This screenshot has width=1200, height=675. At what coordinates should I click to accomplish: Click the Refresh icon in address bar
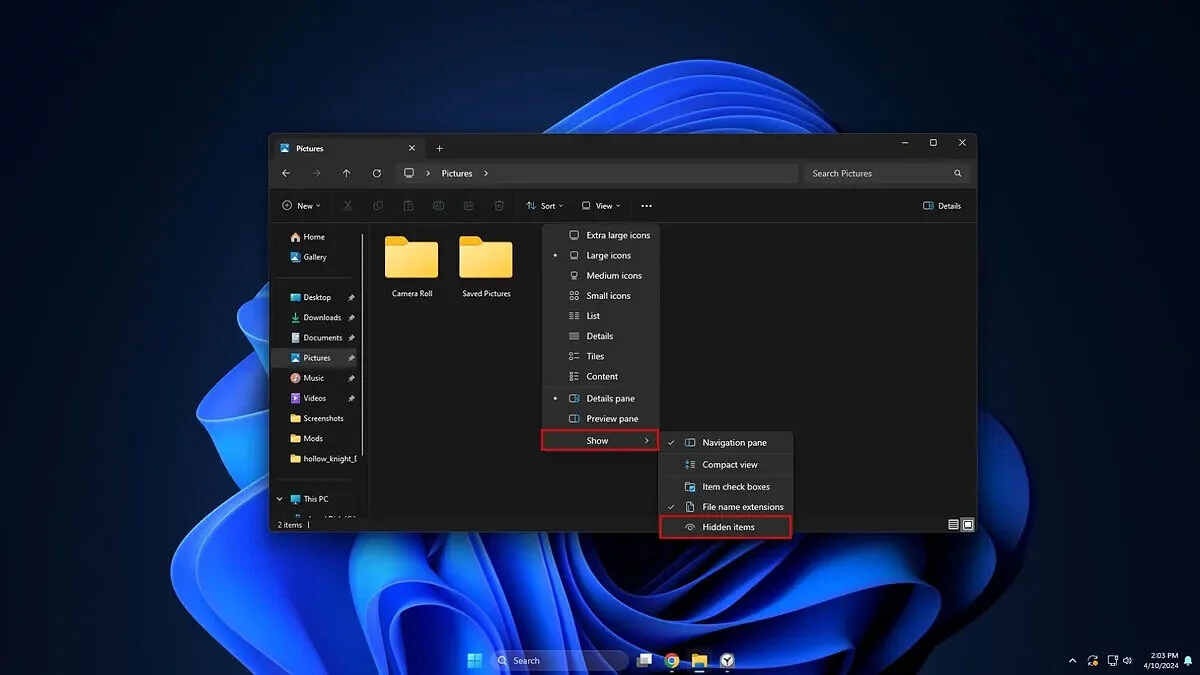pos(376,173)
